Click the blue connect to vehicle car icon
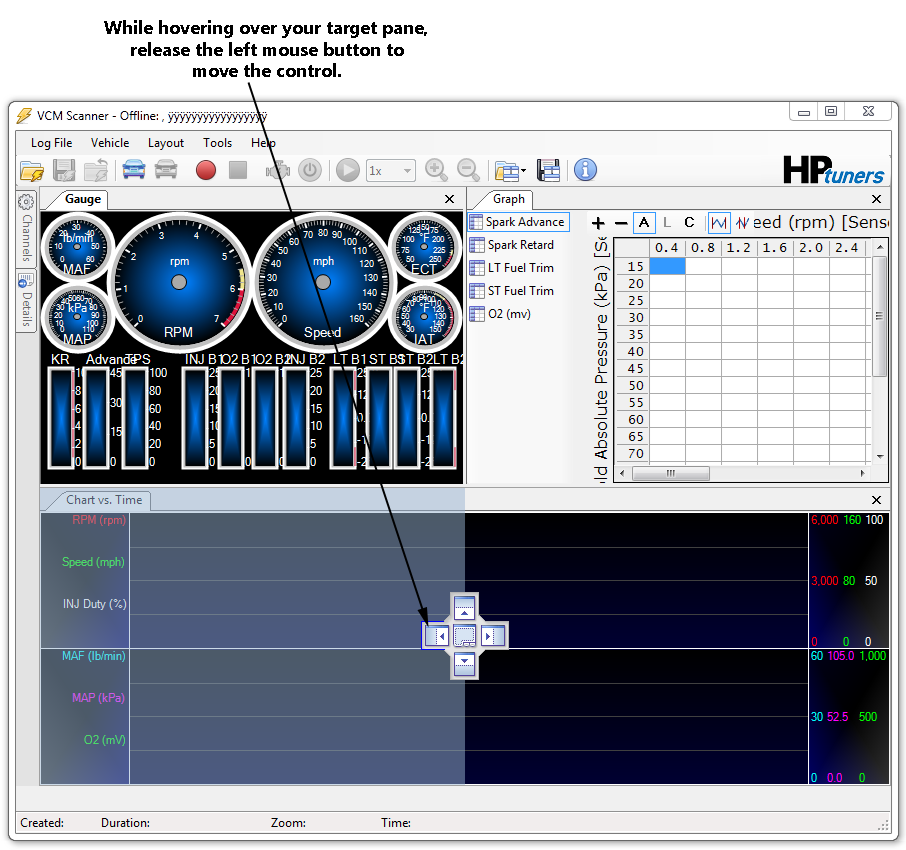Viewport: 906px width, 850px height. click(133, 170)
